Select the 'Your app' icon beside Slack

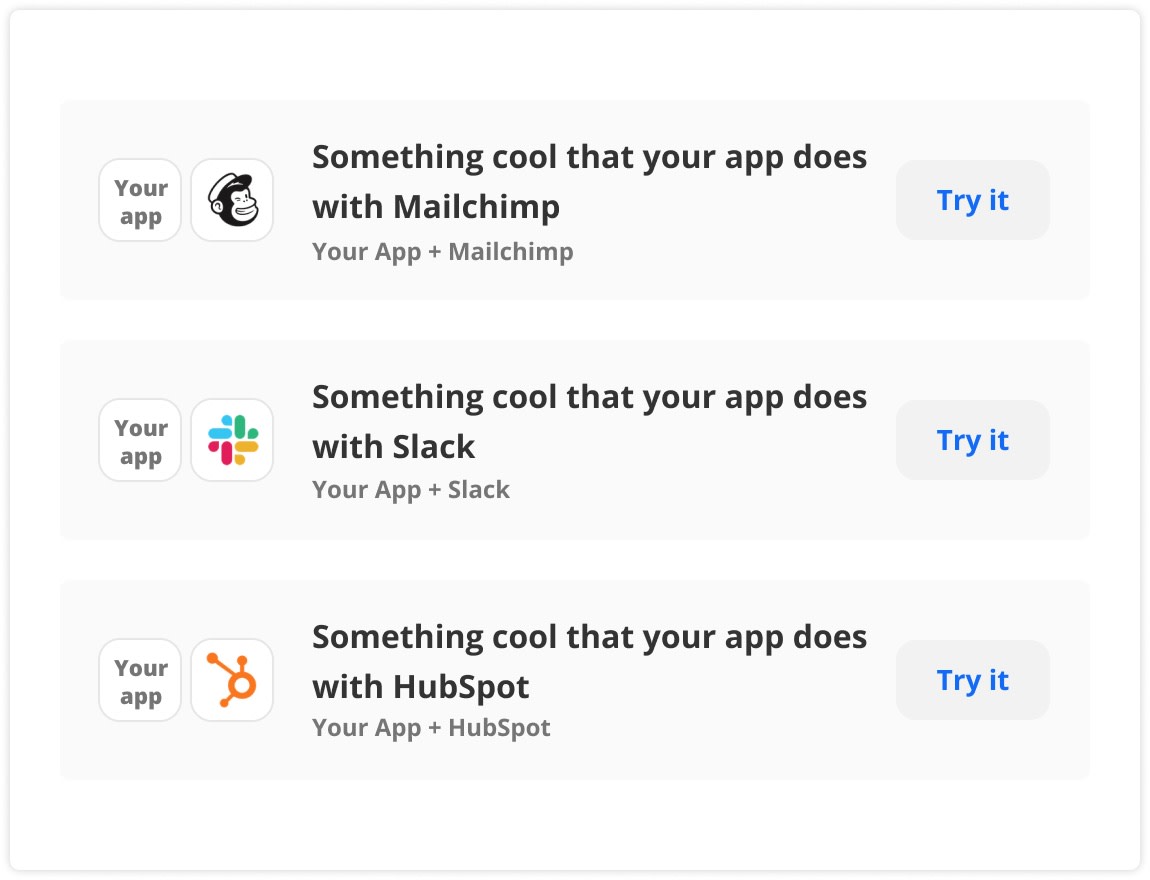(140, 440)
